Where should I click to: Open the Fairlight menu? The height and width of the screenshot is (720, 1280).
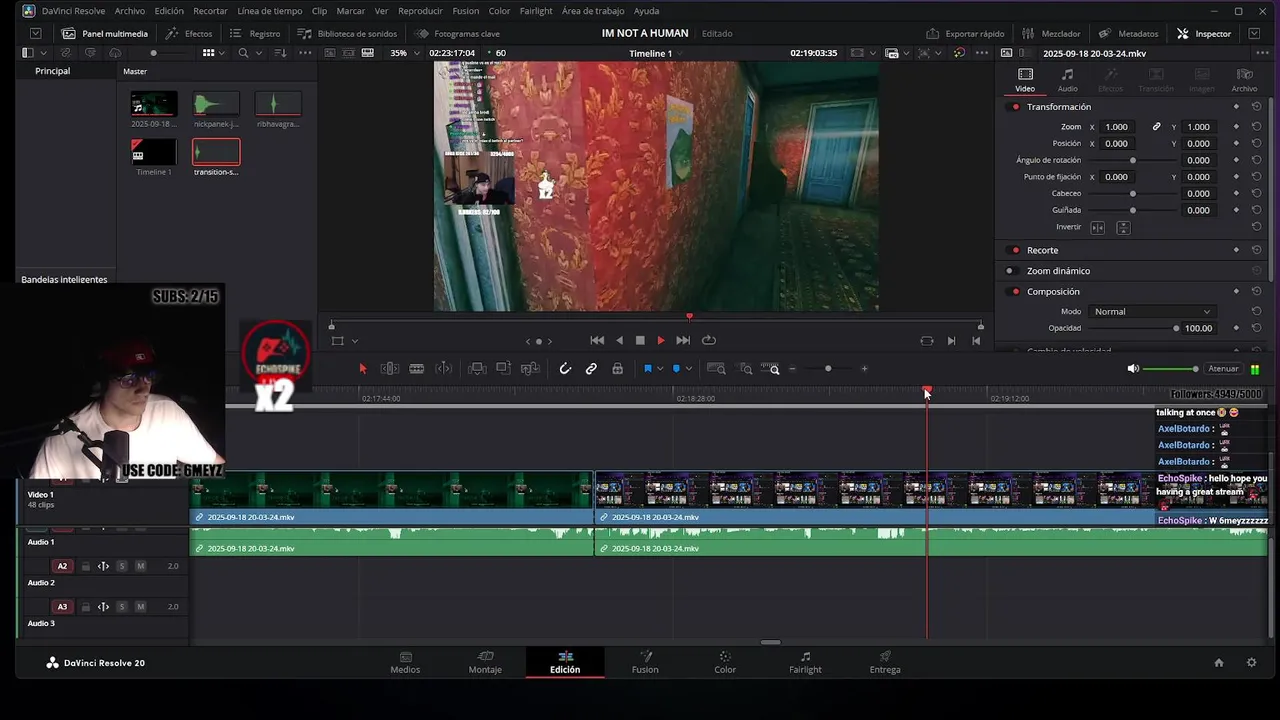click(x=536, y=11)
